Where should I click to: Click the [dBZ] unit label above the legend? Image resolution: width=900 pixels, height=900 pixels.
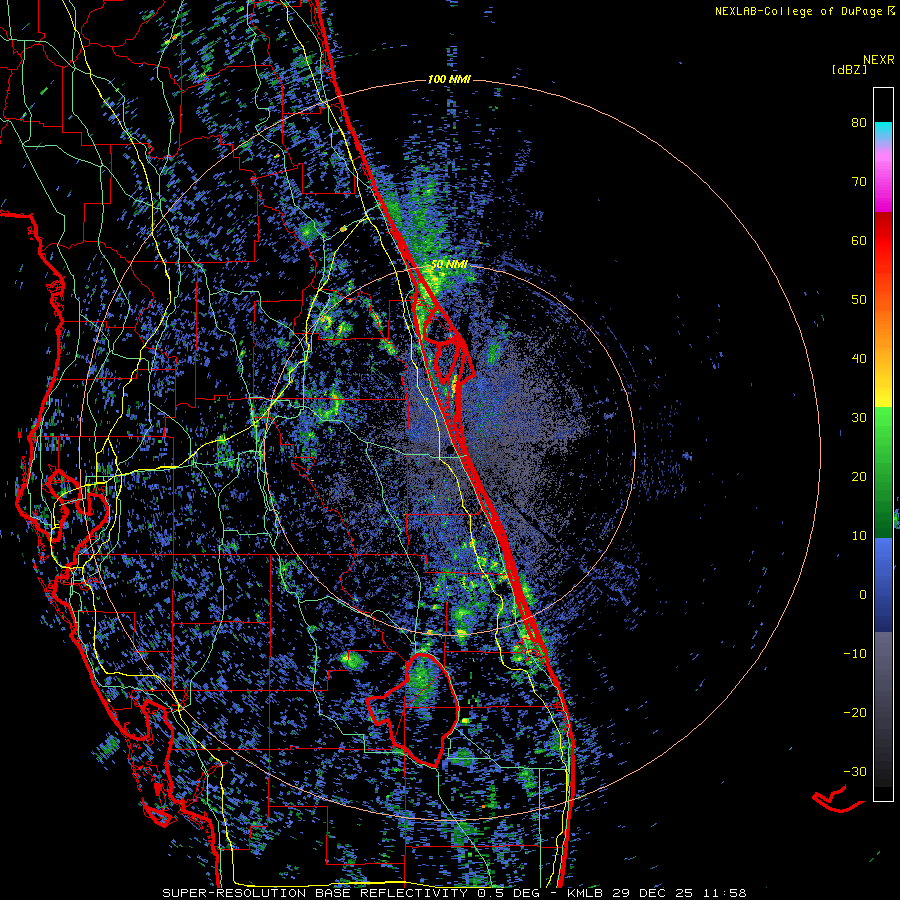point(849,69)
